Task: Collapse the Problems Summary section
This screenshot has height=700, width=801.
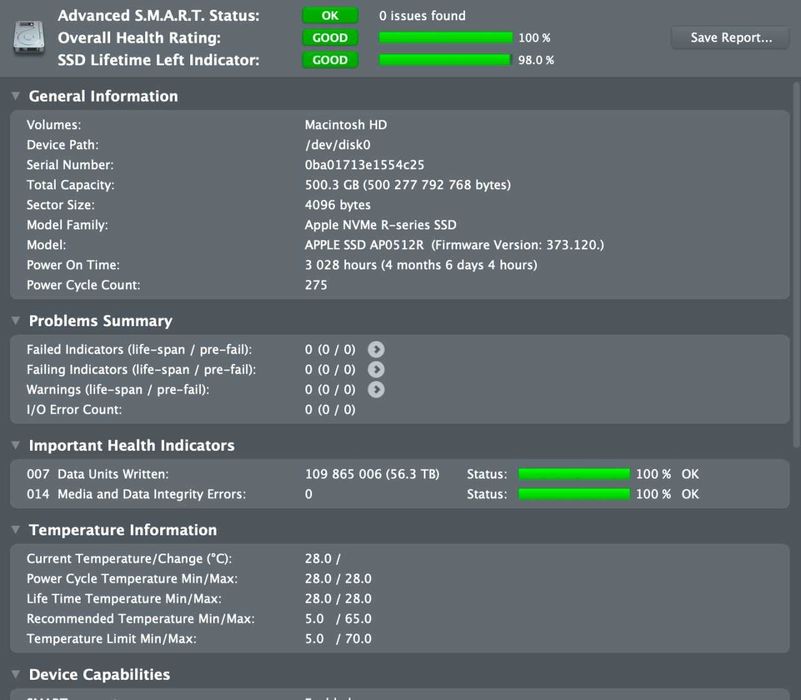Action: coord(16,320)
